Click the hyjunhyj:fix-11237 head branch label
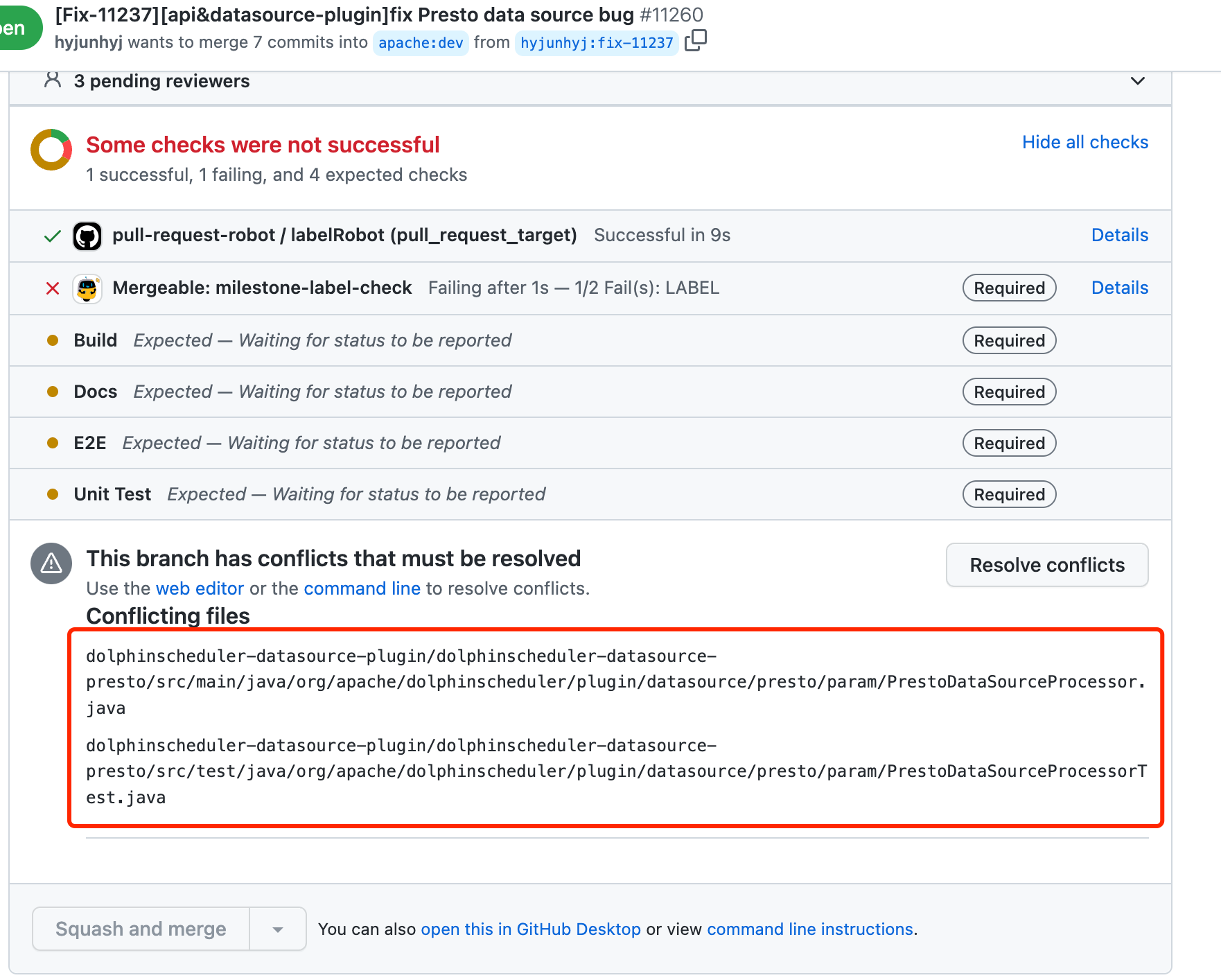The image size is (1221, 980). [x=597, y=43]
